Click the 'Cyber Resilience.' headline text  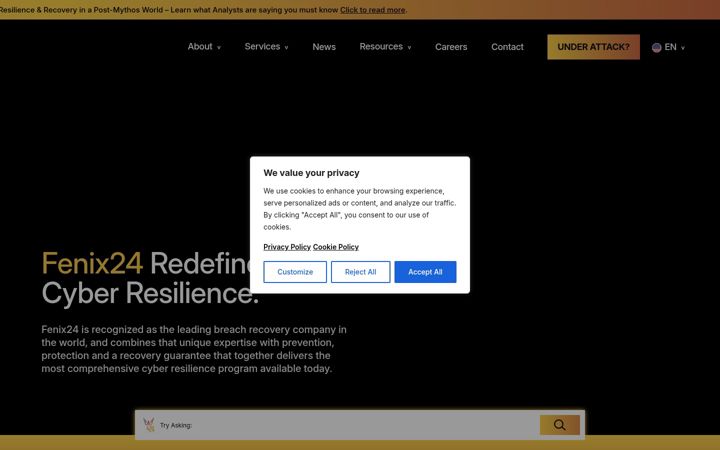tap(151, 293)
